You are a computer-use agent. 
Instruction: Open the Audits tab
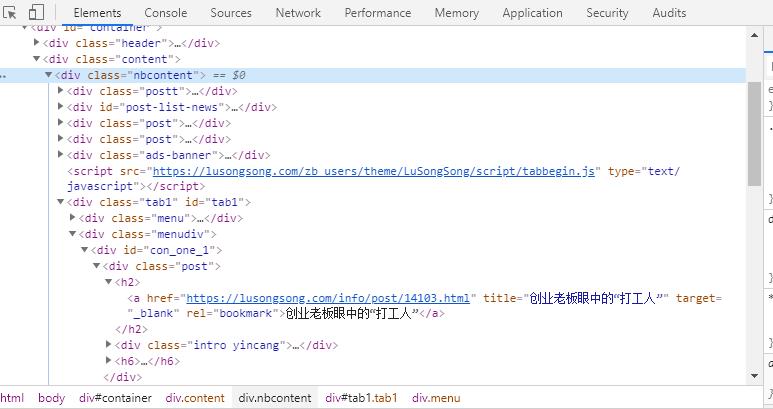tap(669, 13)
